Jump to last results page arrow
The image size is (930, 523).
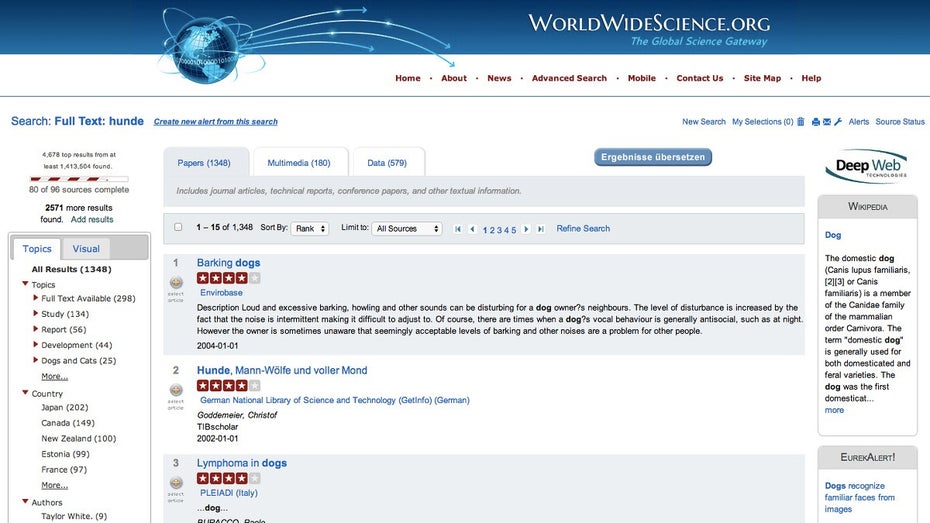click(541, 229)
